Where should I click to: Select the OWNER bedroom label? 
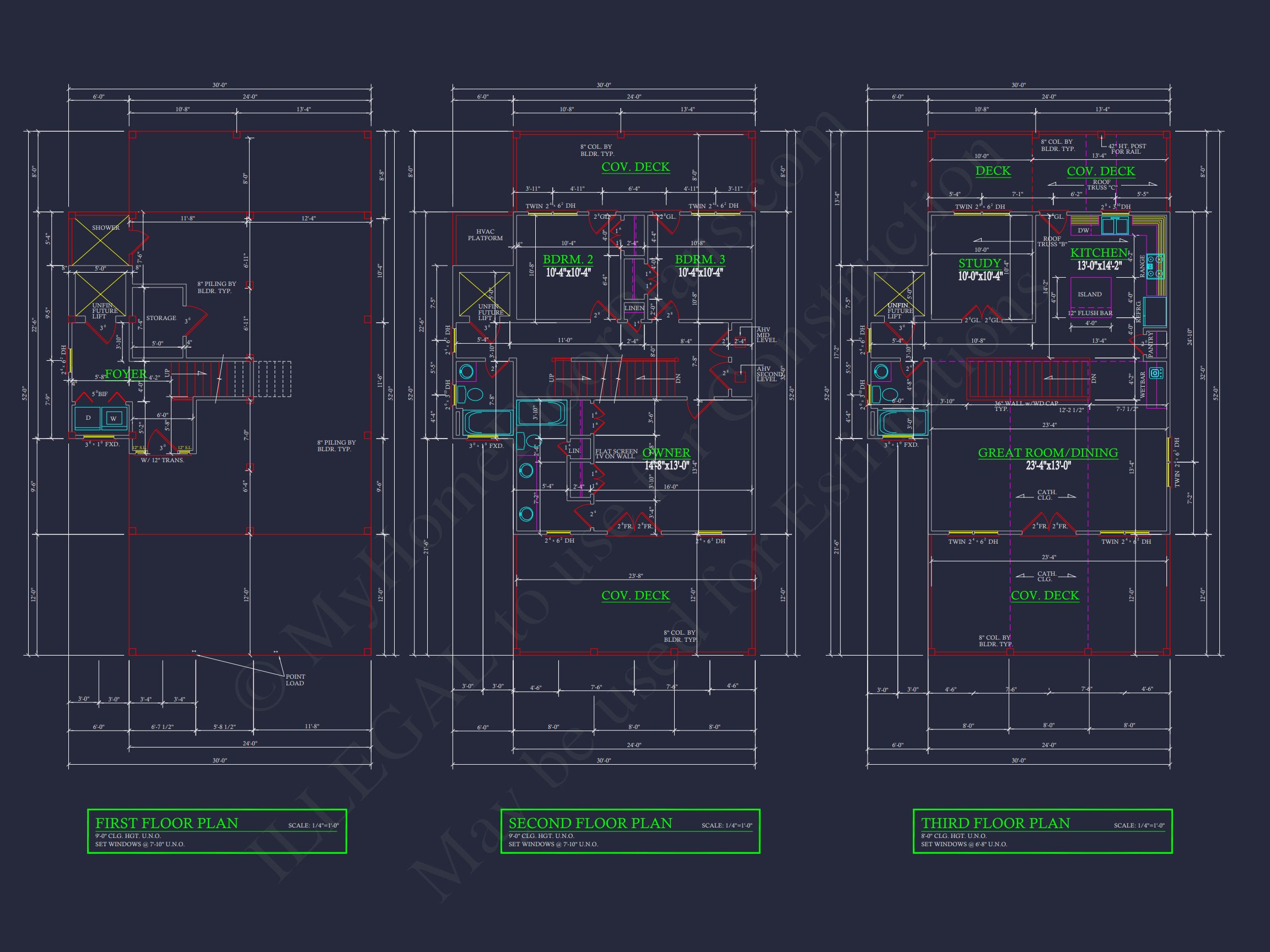[666, 453]
